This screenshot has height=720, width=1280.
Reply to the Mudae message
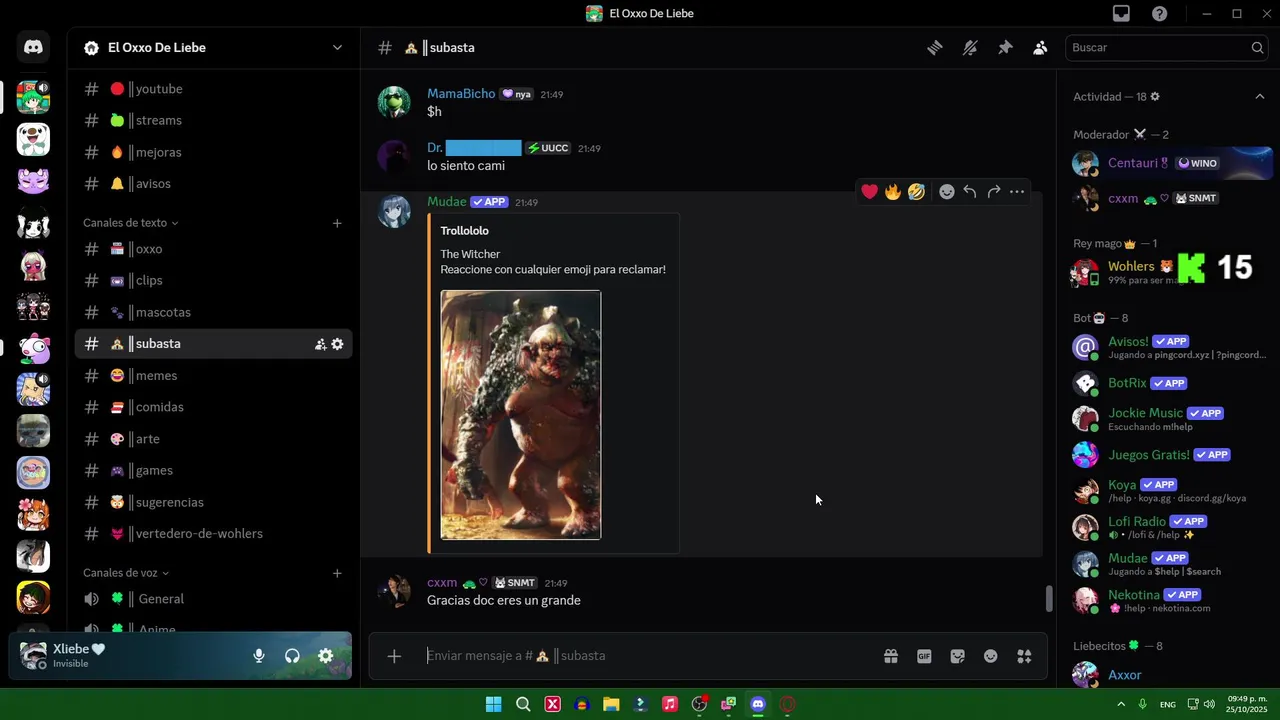click(x=970, y=192)
